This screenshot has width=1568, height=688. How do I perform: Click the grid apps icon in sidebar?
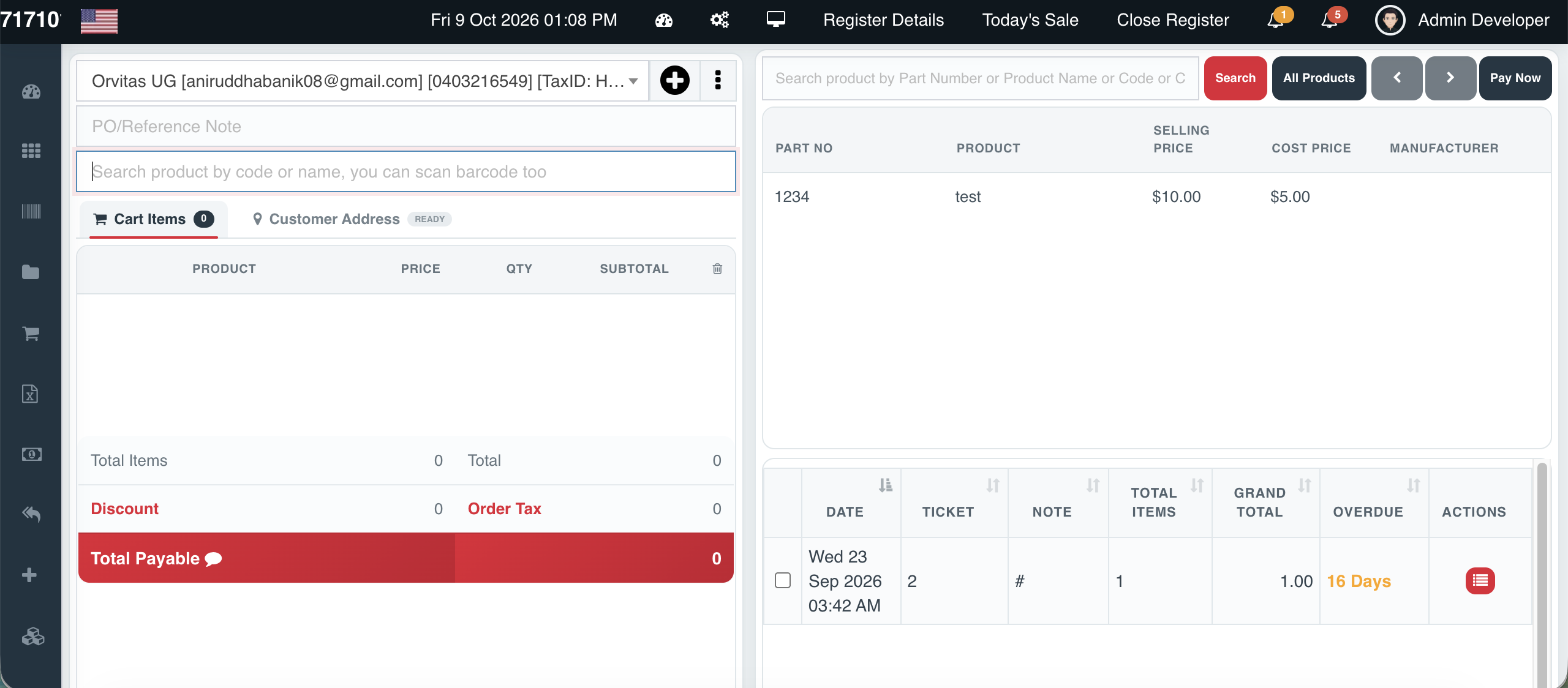tap(31, 151)
